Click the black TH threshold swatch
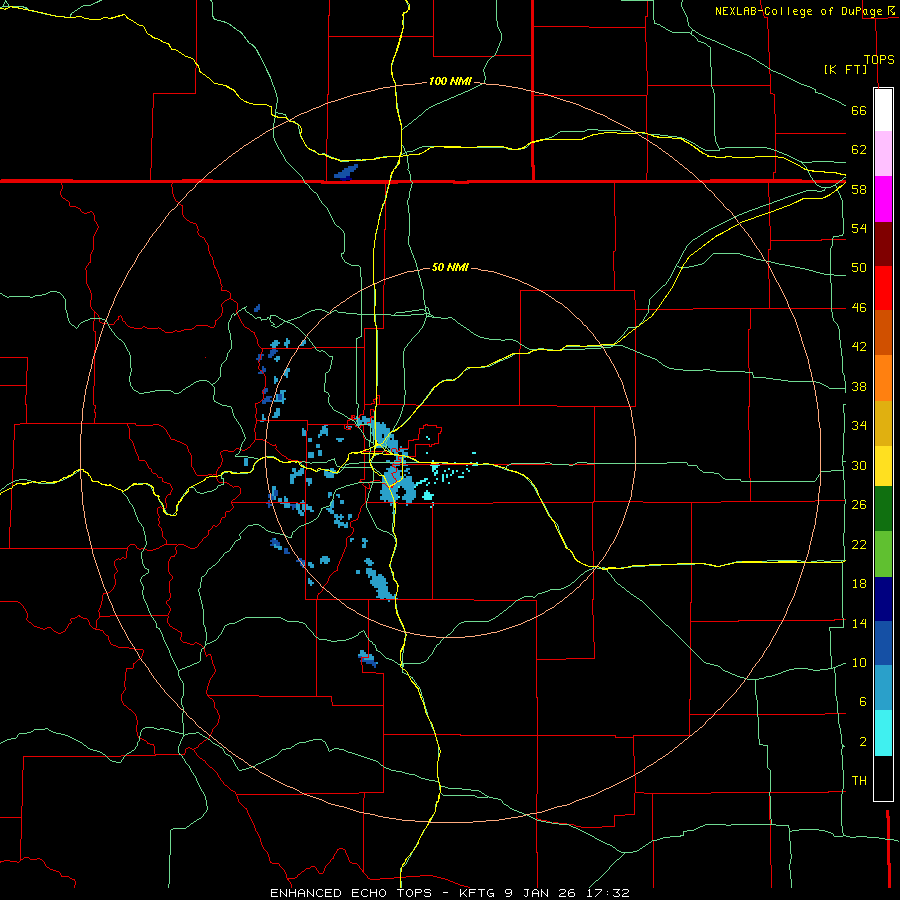Image resolution: width=900 pixels, height=900 pixels. coord(883,778)
